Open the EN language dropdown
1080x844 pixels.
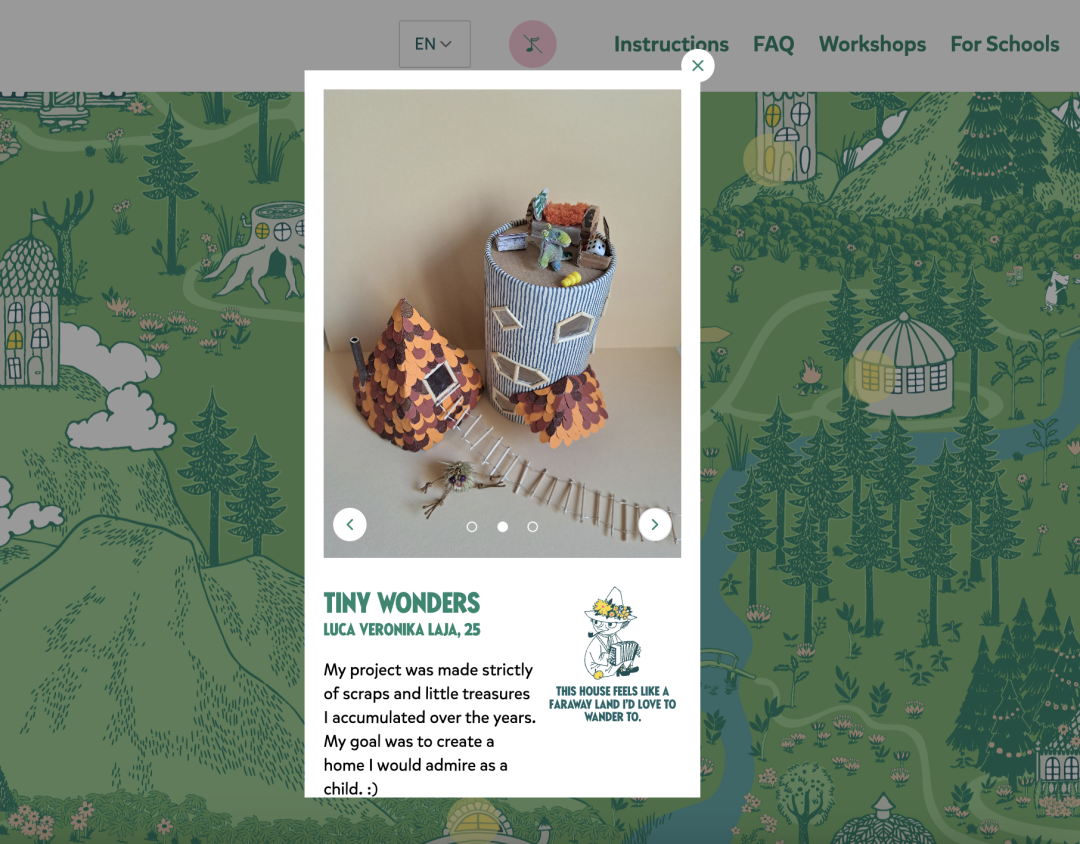[x=435, y=44]
